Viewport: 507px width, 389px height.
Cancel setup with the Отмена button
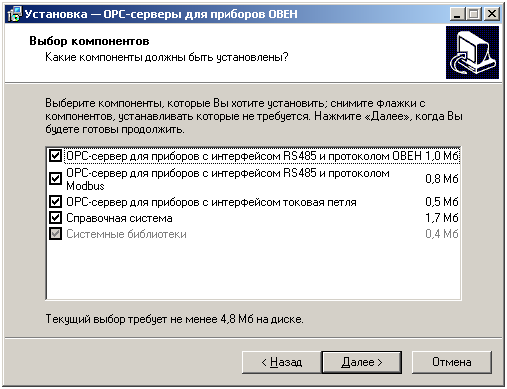click(452, 362)
